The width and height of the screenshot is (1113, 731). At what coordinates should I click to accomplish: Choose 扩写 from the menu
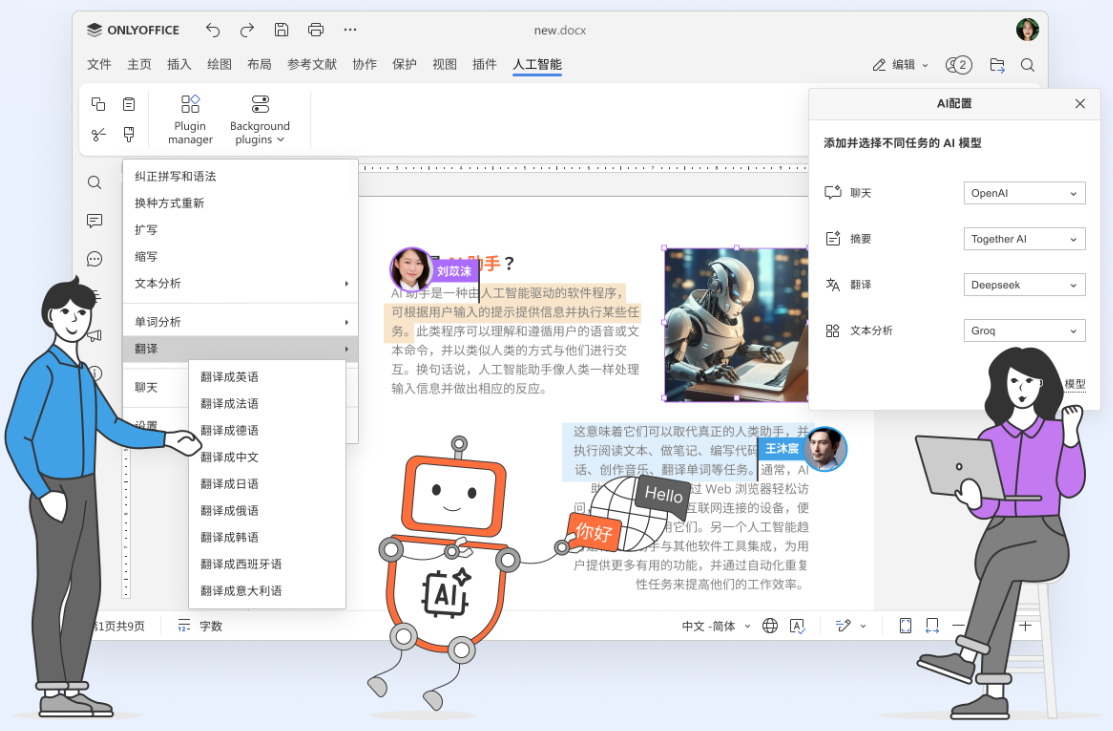click(240, 230)
